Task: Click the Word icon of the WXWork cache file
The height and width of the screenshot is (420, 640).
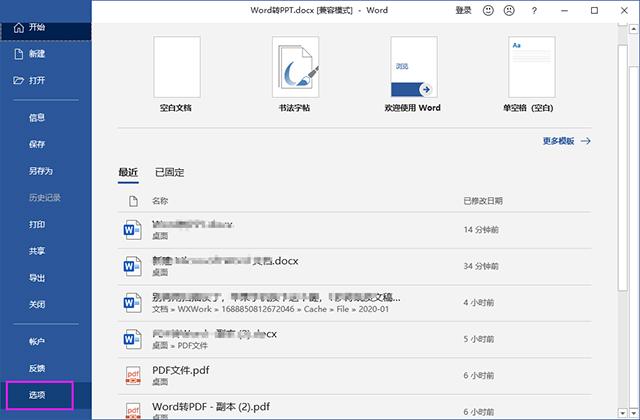Action: (132, 303)
